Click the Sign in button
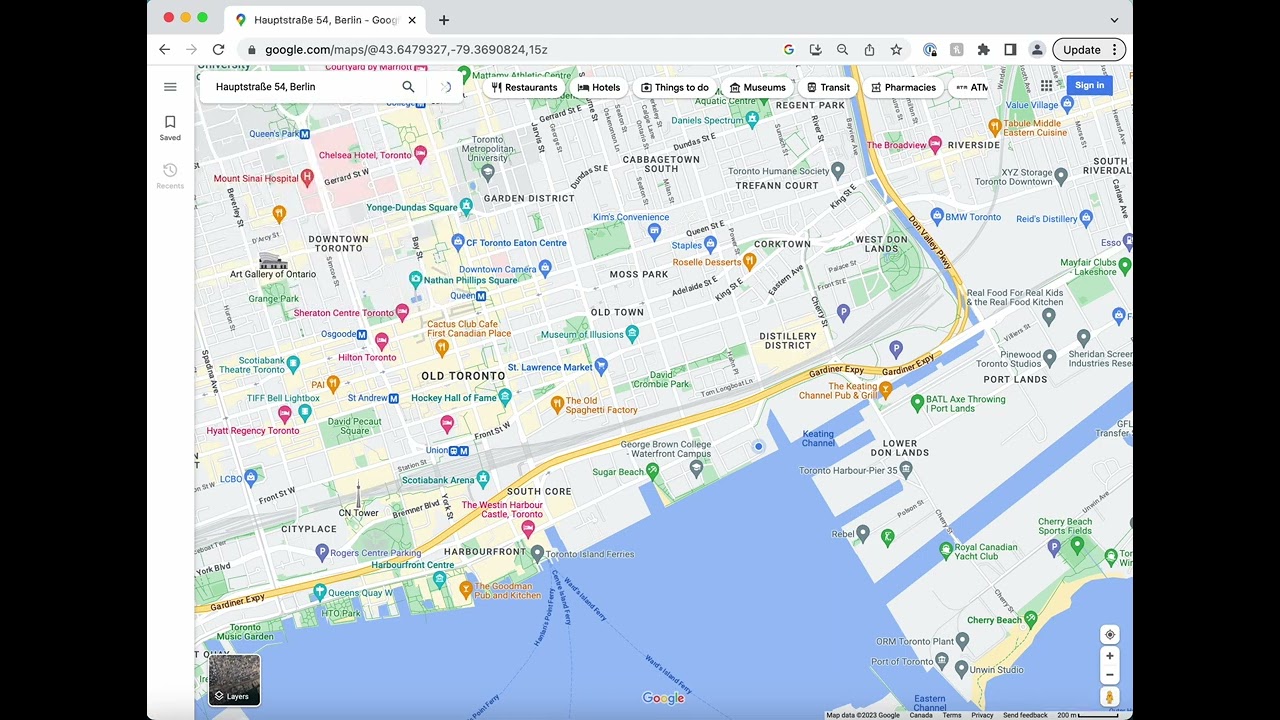Screen dimensions: 1280x720 pyautogui.click(x=1089, y=86)
